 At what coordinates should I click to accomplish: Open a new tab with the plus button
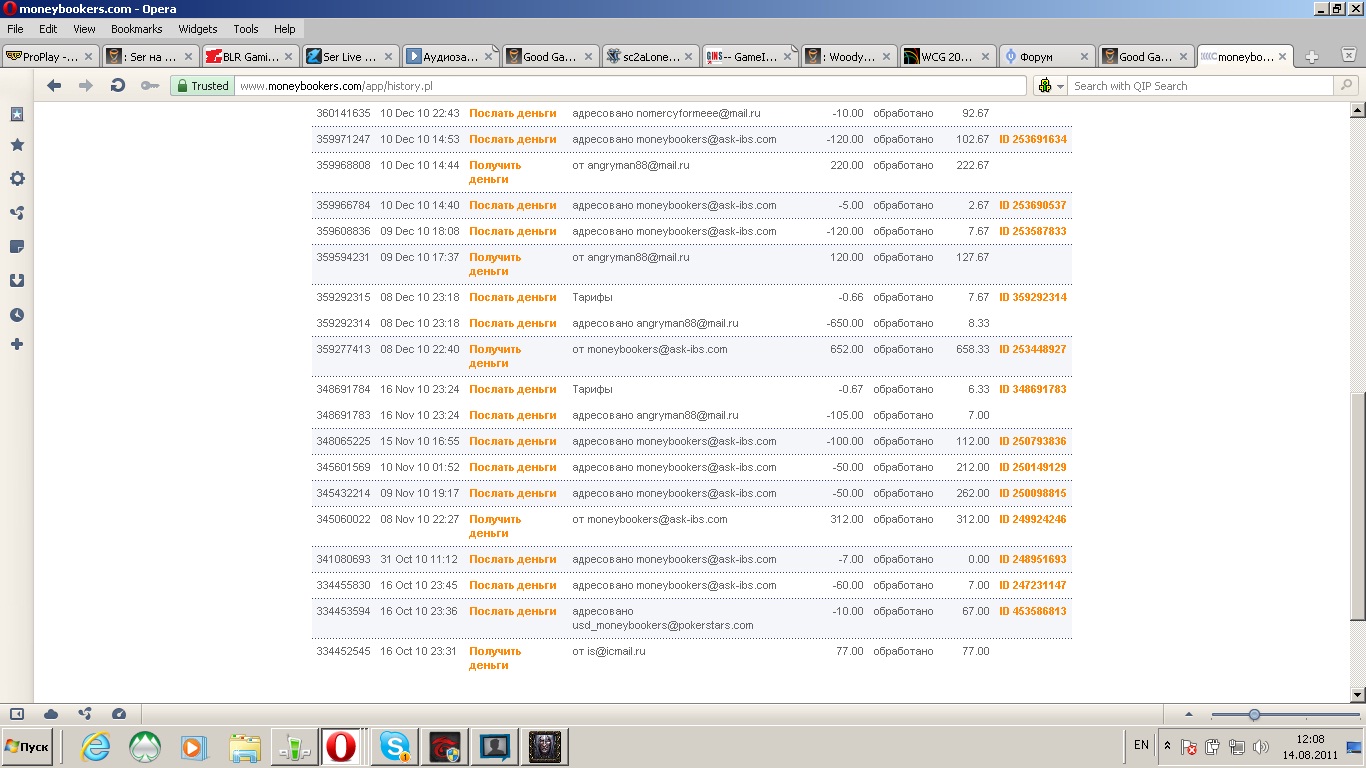pyautogui.click(x=1312, y=57)
